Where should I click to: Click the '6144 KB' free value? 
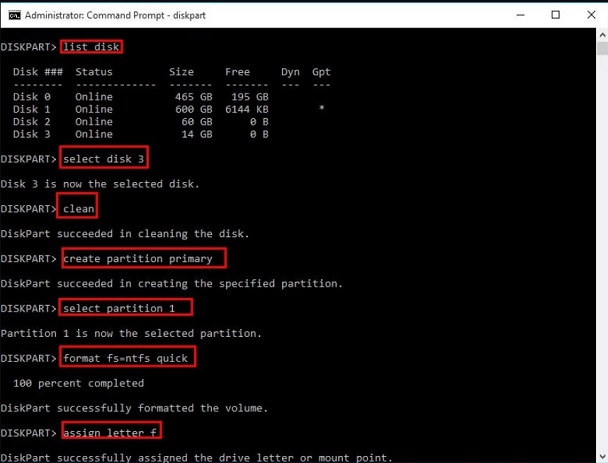point(247,109)
